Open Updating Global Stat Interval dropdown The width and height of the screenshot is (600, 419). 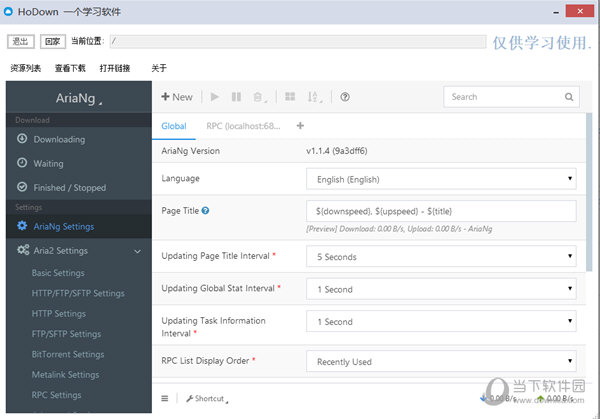(441, 289)
